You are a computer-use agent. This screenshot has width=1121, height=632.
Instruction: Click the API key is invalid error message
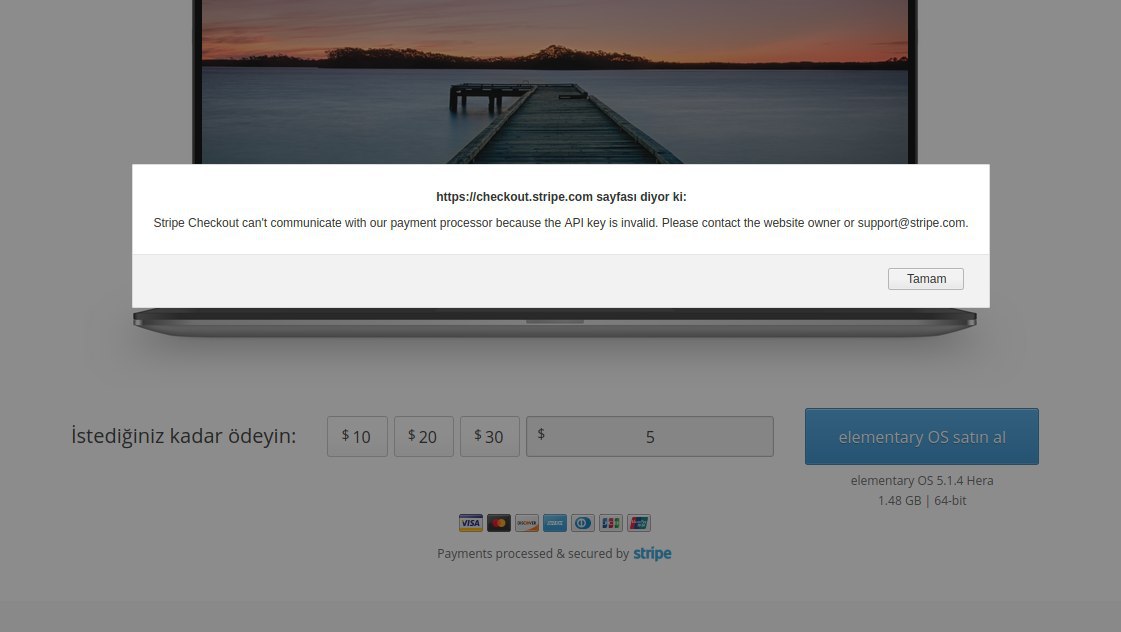(x=560, y=223)
